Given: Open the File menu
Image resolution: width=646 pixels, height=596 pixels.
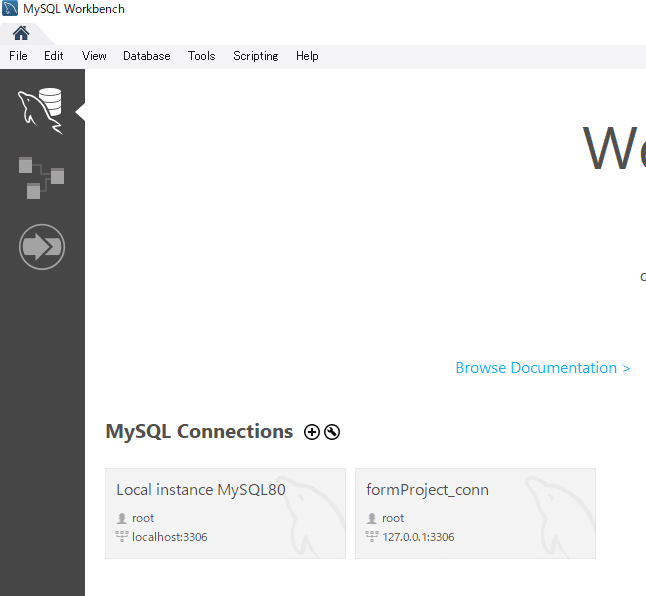Looking at the screenshot, I should [18, 56].
